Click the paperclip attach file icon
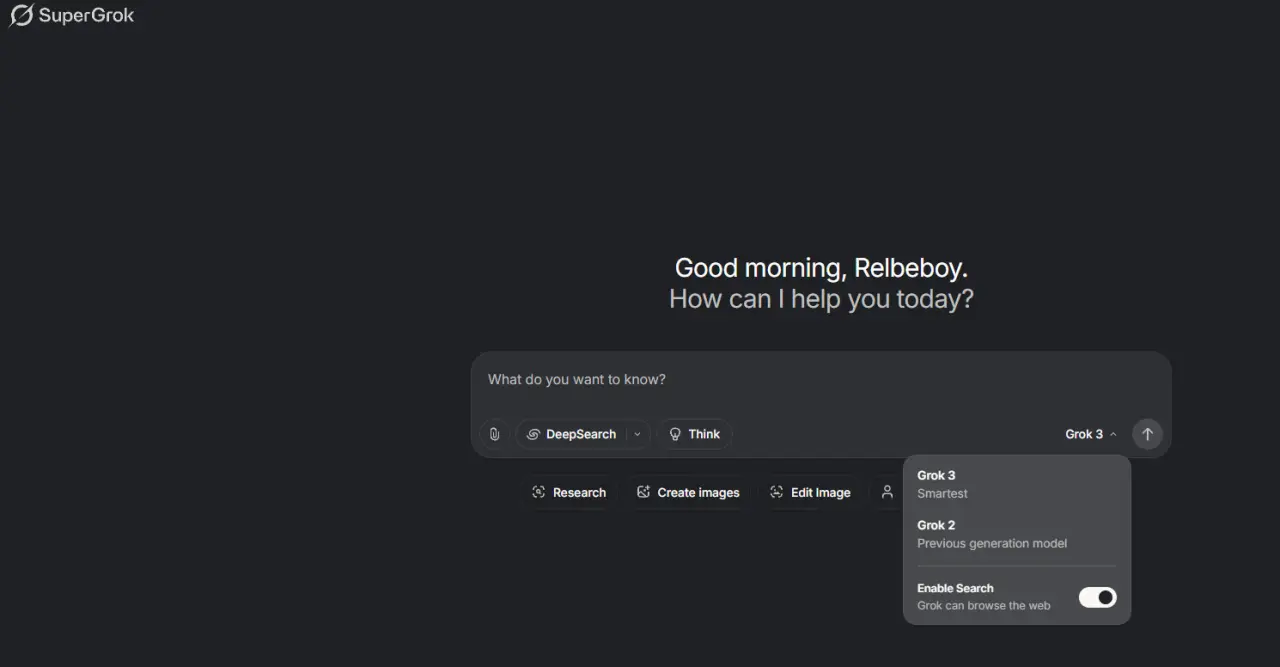The image size is (1280, 667). coord(494,434)
